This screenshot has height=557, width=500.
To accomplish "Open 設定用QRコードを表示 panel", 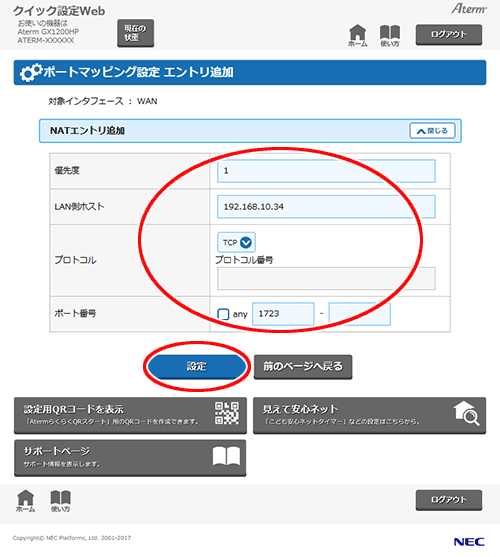I will [130, 415].
